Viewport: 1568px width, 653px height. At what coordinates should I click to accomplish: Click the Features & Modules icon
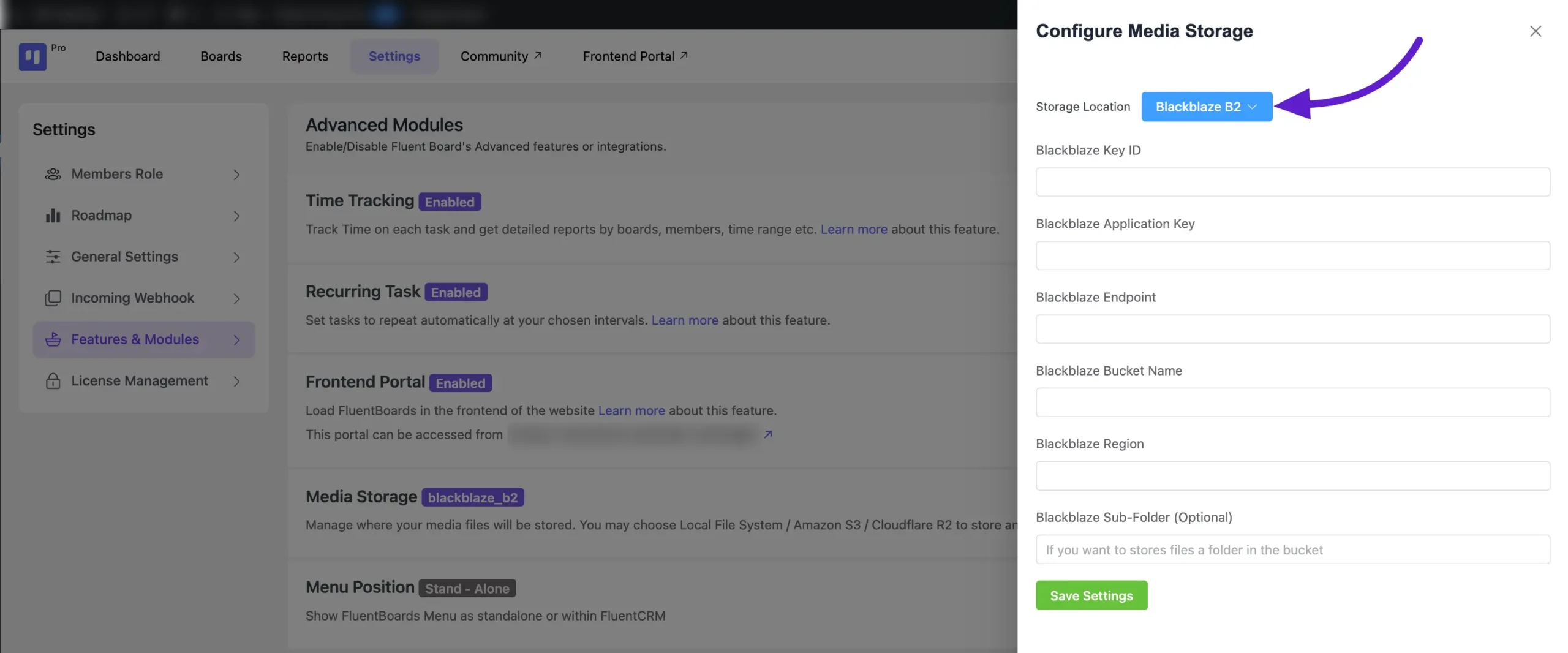(53, 339)
